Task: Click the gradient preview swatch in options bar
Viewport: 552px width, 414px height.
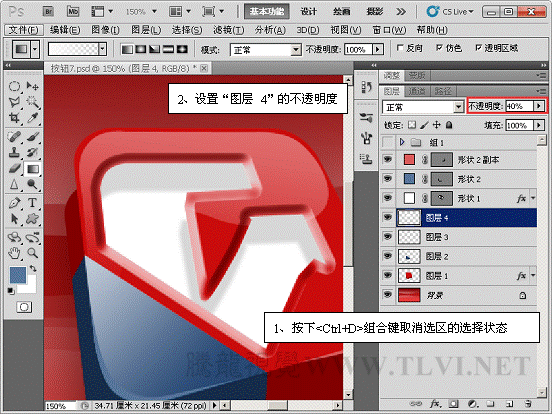Action: pos(73,49)
